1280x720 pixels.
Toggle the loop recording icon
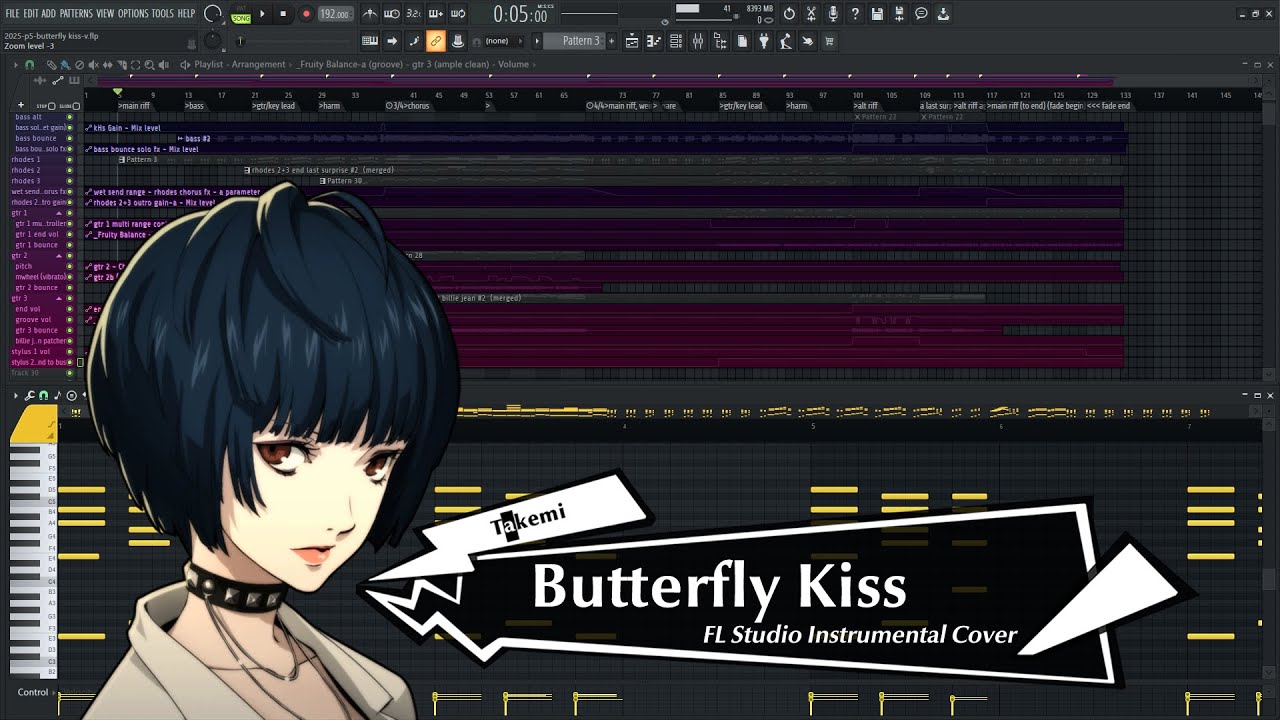(458, 14)
